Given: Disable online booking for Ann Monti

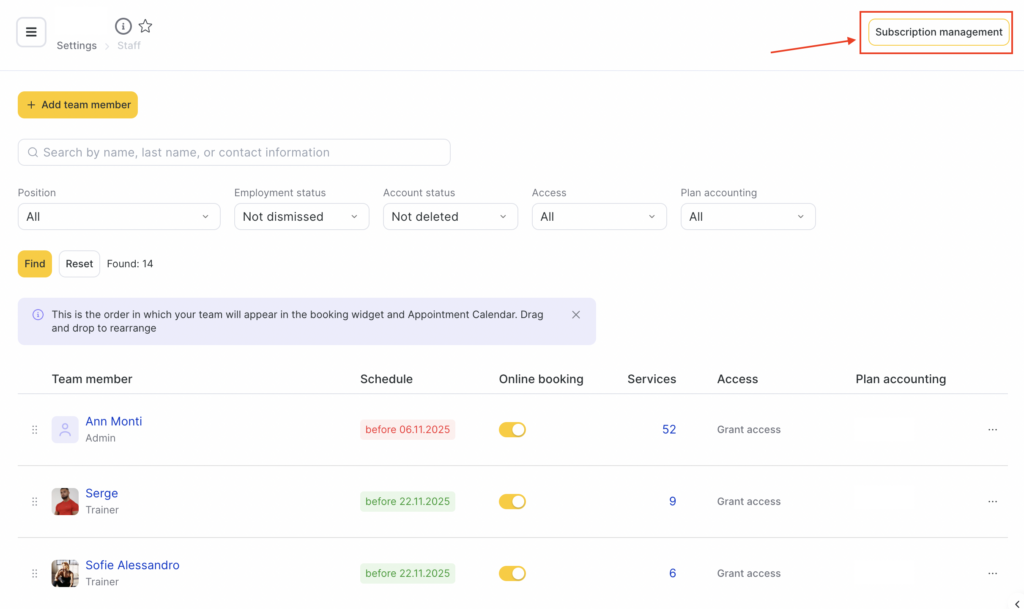Looking at the screenshot, I should coord(512,430).
